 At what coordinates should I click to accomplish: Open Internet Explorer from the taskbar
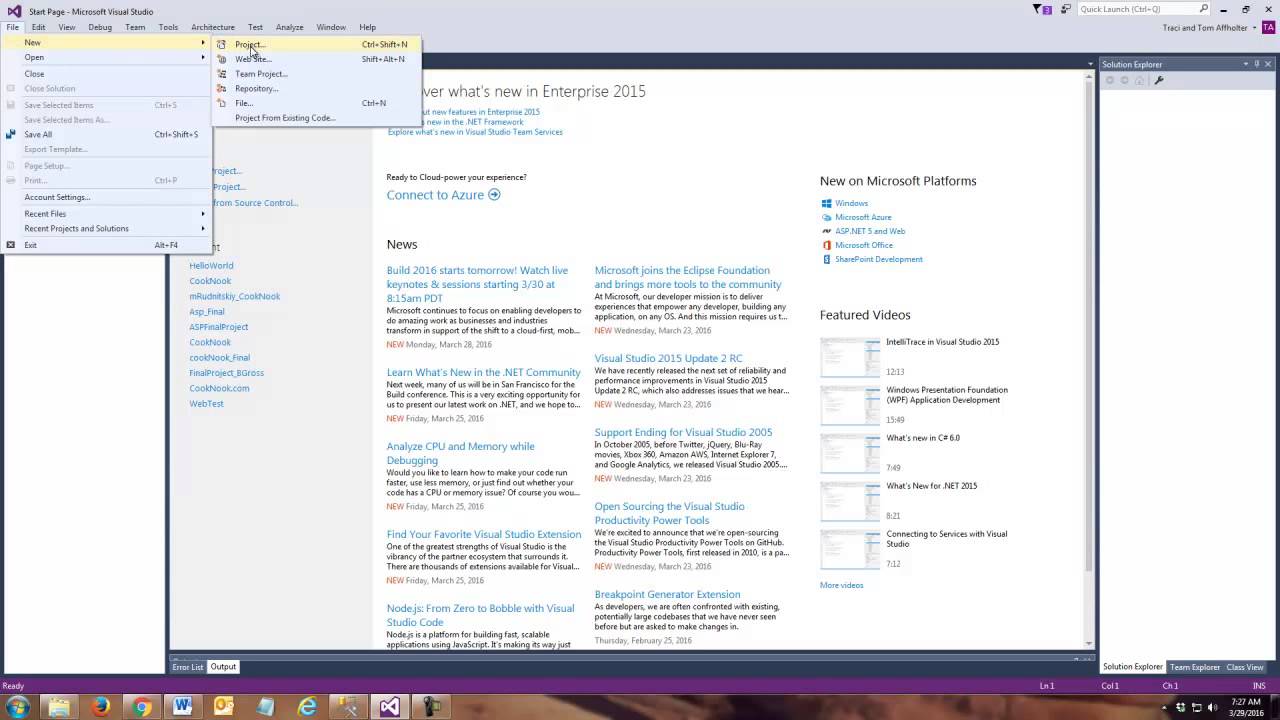click(x=307, y=707)
